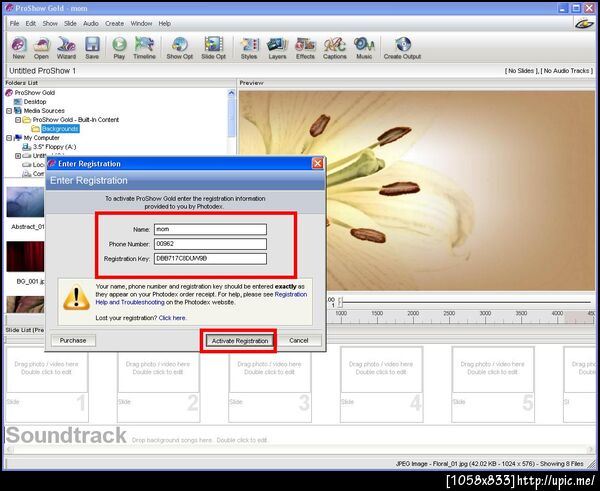Select empty slide slot 4
Screen dimensions: 600x491
click(x=382, y=385)
